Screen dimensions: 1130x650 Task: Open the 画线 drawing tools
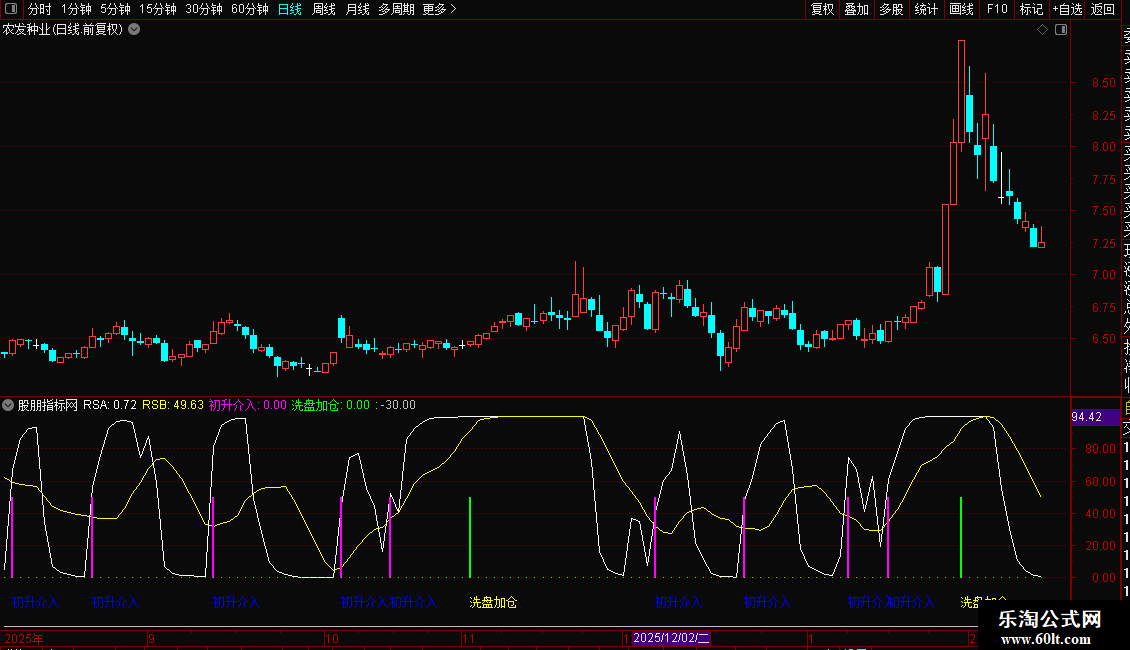[961, 9]
